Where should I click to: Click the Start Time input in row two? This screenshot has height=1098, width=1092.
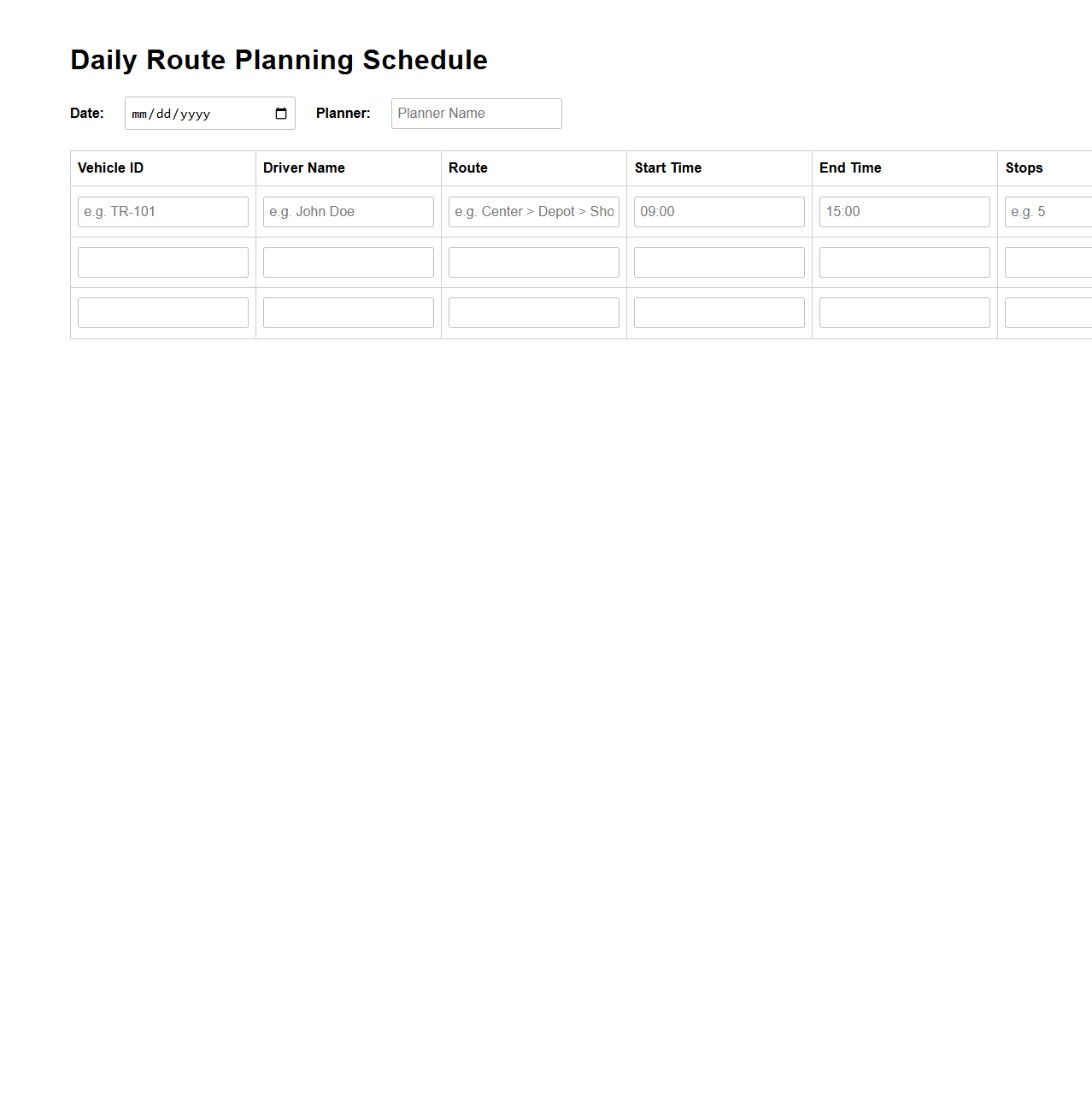(x=719, y=261)
